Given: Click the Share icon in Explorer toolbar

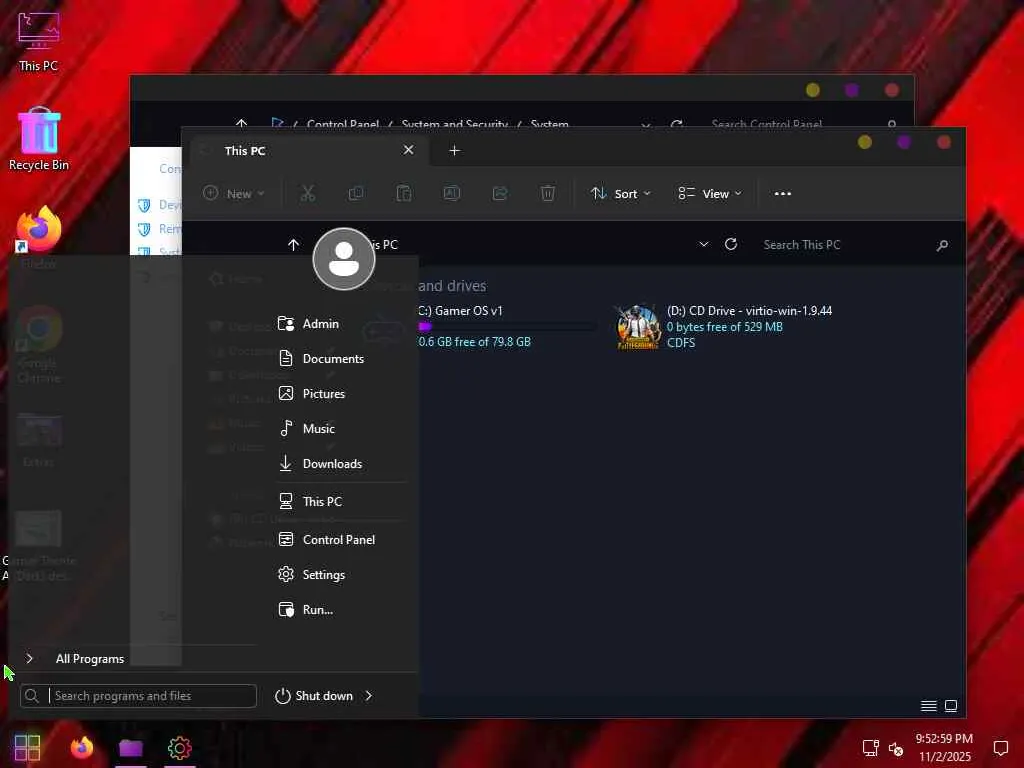Looking at the screenshot, I should point(500,193).
